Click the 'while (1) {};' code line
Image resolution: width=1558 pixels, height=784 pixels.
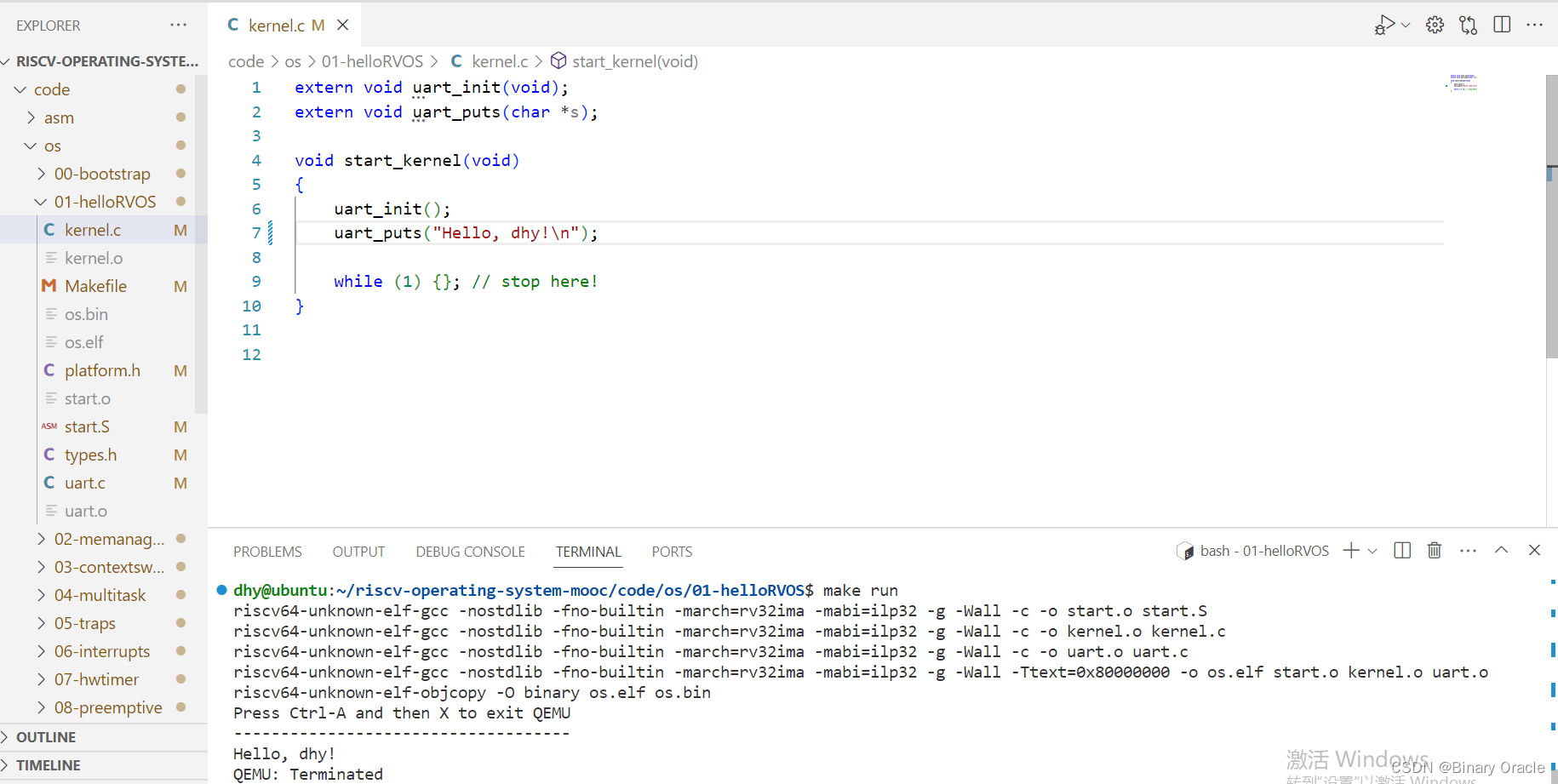tap(466, 282)
